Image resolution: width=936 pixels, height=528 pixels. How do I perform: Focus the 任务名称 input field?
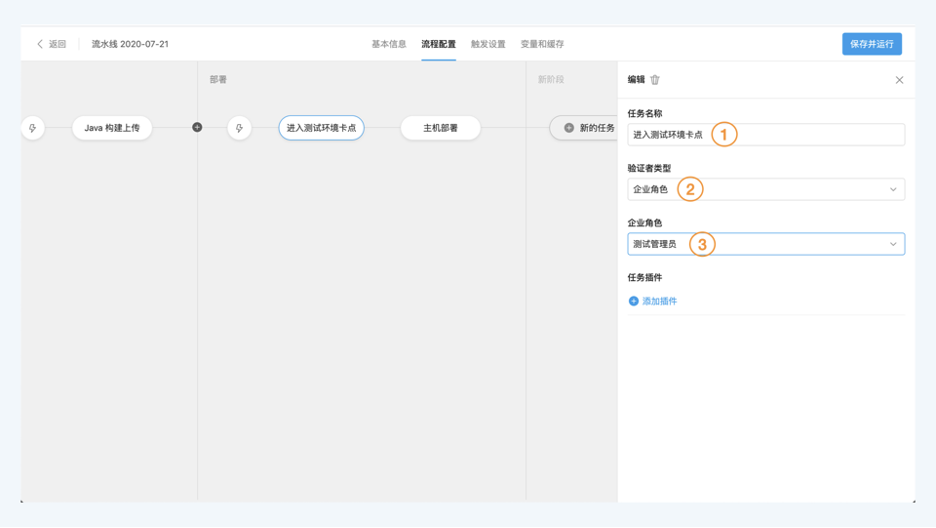pyautogui.click(x=766, y=135)
